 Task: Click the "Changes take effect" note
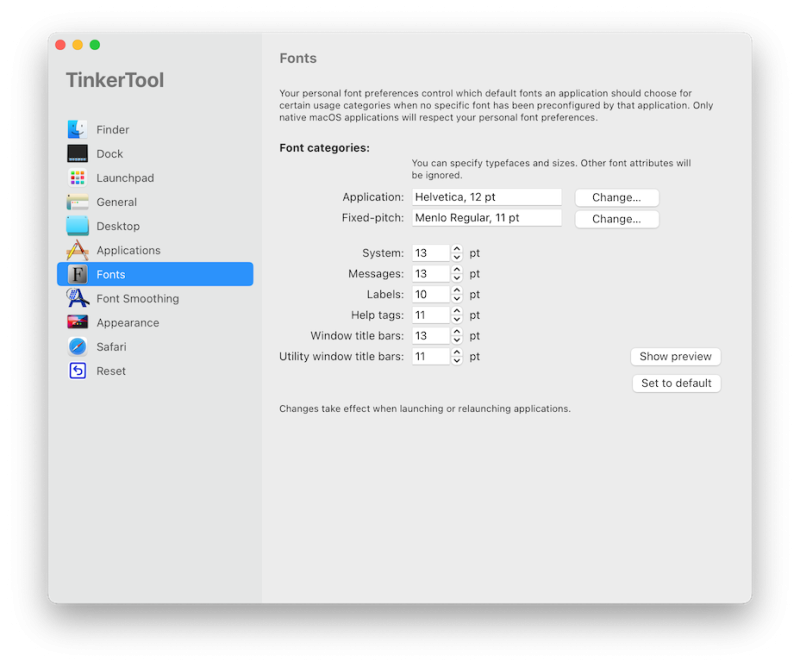[425, 409]
